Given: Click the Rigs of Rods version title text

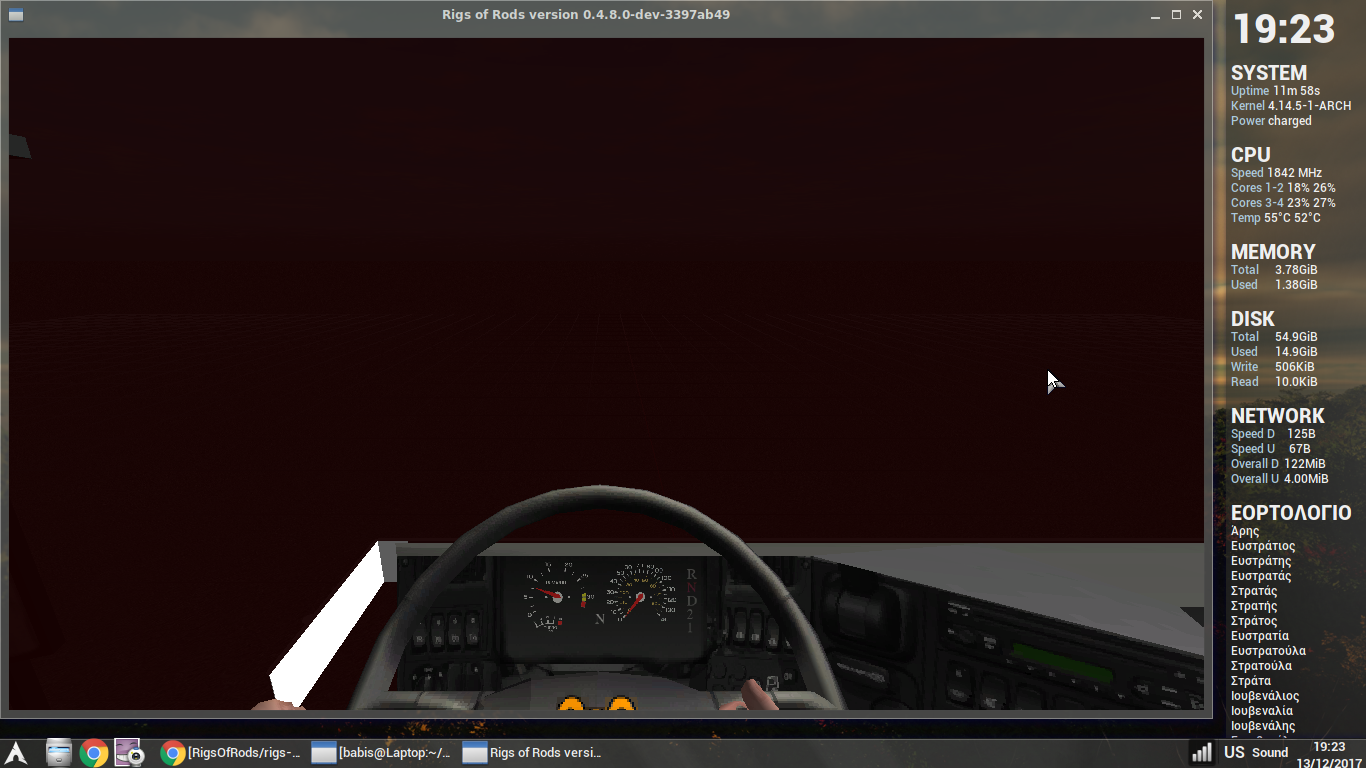Looking at the screenshot, I should tap(586, 15).
